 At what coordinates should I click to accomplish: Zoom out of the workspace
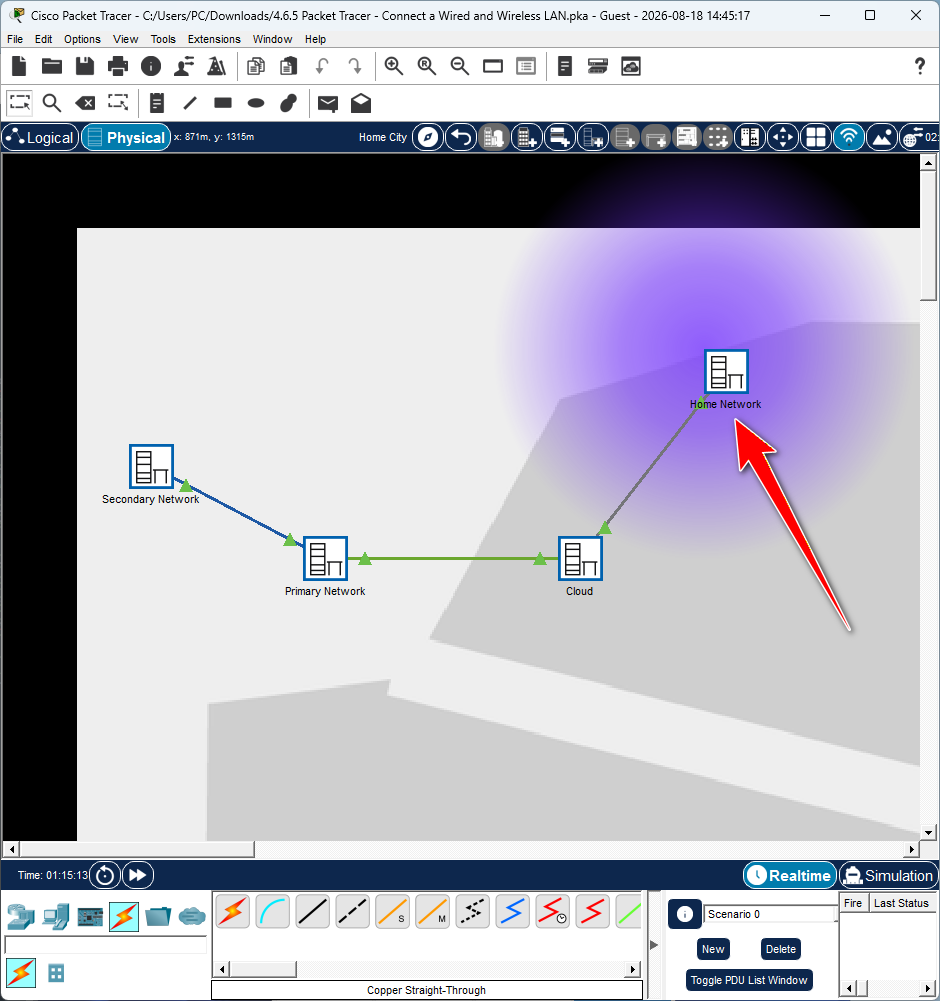(460, 66)
